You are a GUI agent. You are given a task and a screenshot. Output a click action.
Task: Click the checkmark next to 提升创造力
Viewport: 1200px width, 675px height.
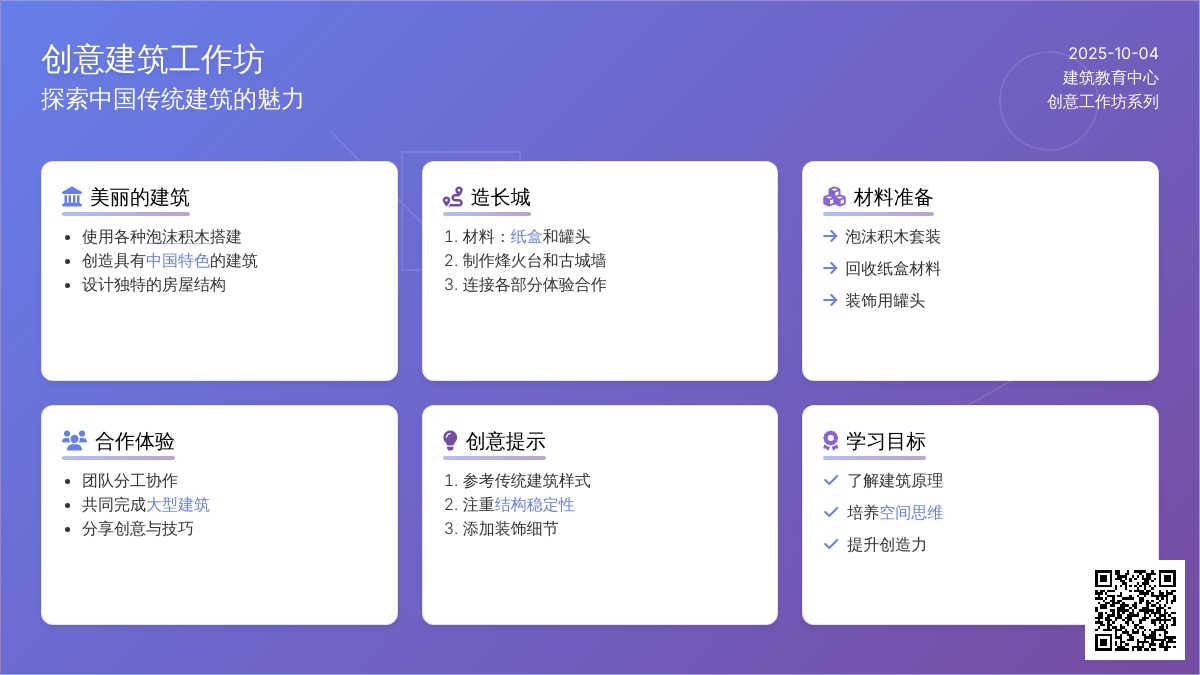point(830,545)
